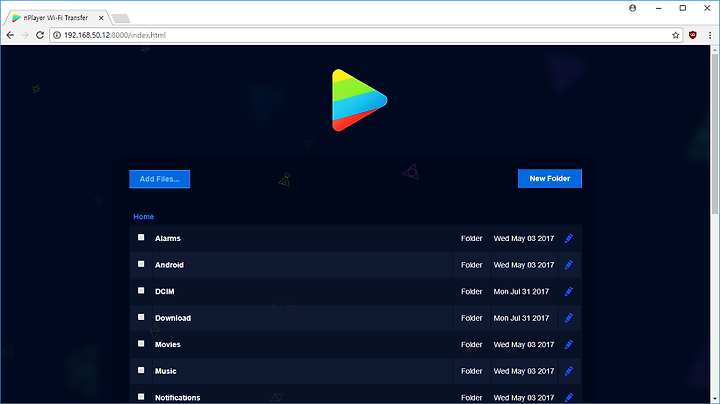The image size is (720, 404).
Task: Rename DCIM folder via pencil icon
Action: (x=569, y=292)
